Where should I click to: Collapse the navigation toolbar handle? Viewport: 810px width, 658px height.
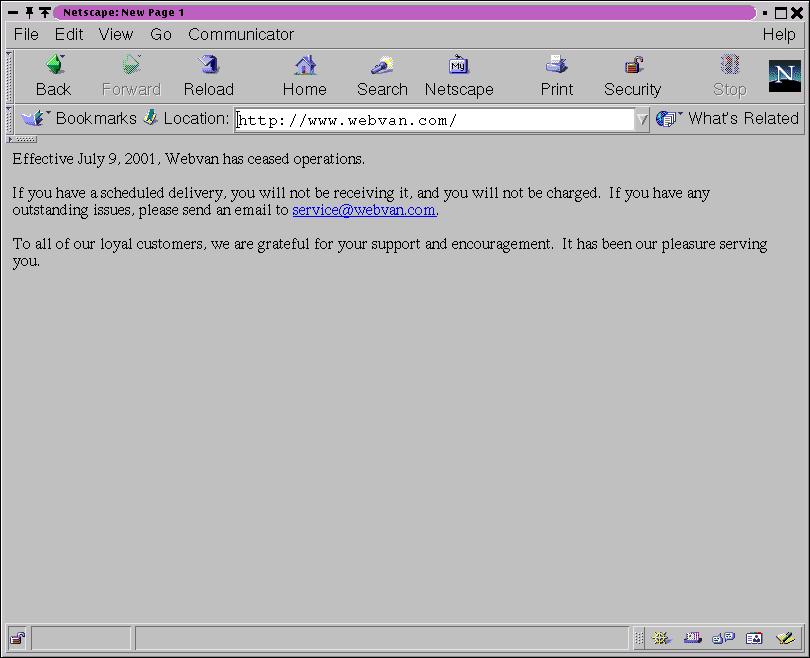click(x=9, y=76)
